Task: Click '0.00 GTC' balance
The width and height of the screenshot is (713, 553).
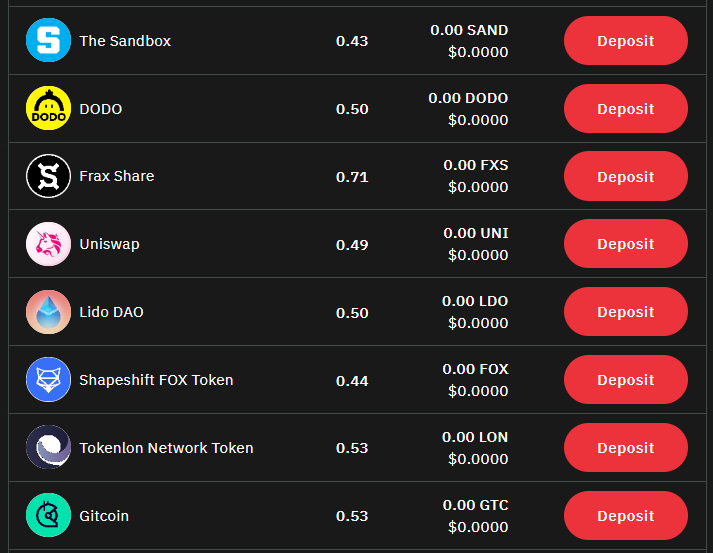Action: (476, 505)
